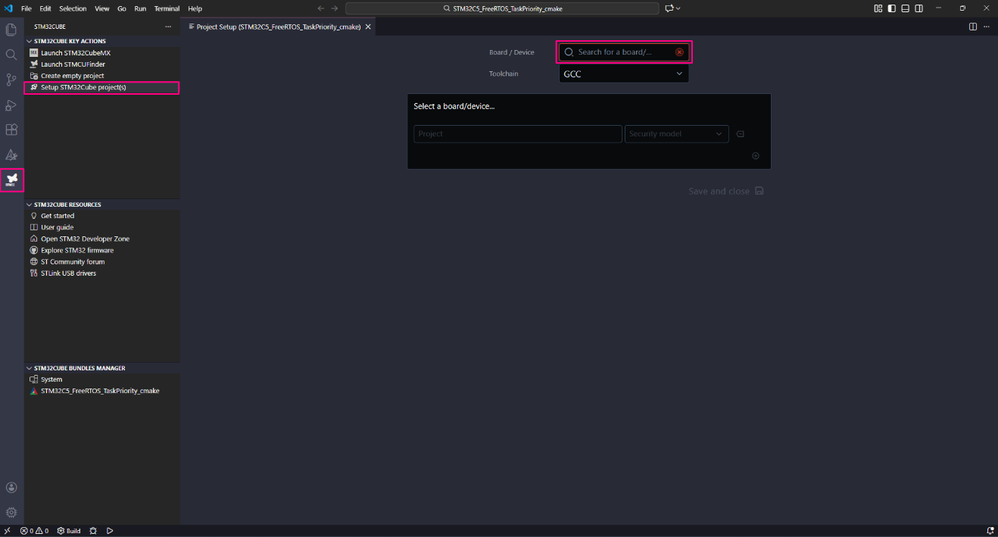Click Launch STM32CubeMX action
Image resolution: width=998 pixels, height=537 pixels.
(x=76, y=53)
